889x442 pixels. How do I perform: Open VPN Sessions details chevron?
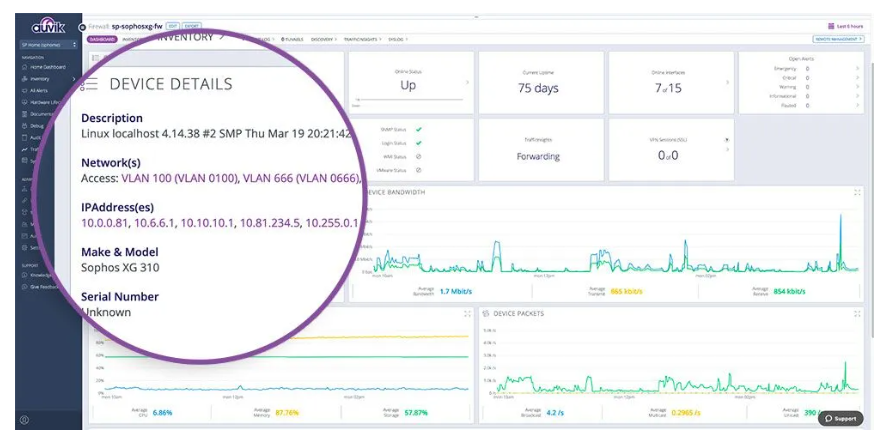[727, 150]
